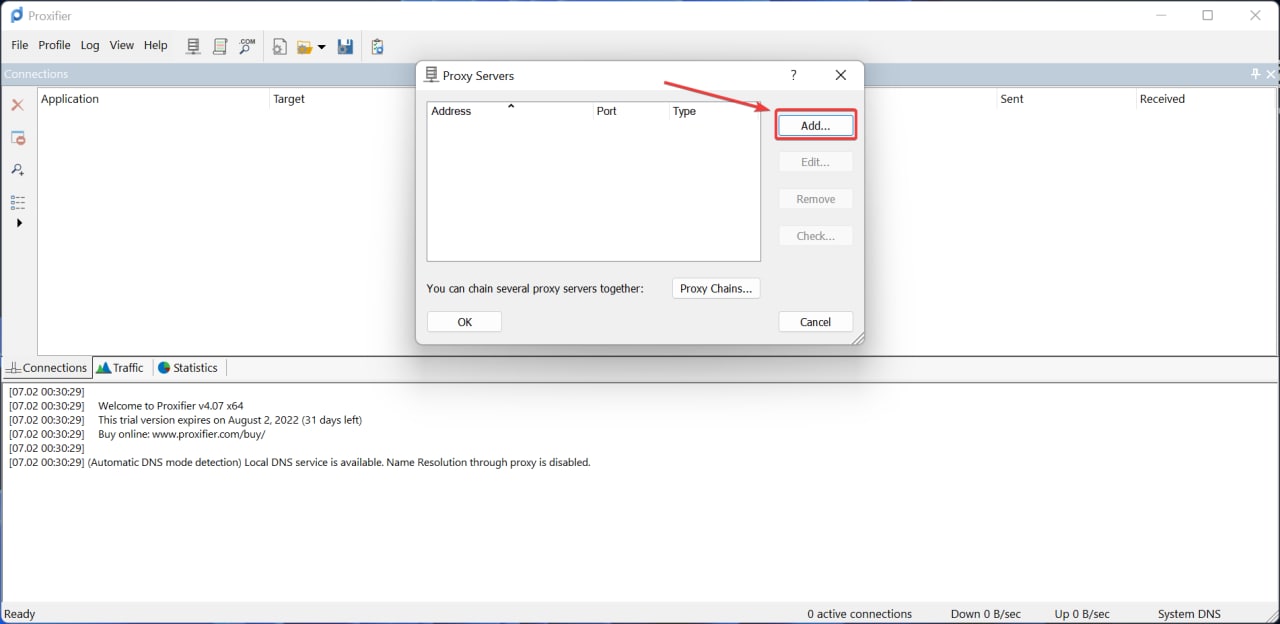Maximize the Proxifier window
Image resolution: width=1280 pixels, height=624 pixels.
coord(1208,15)
